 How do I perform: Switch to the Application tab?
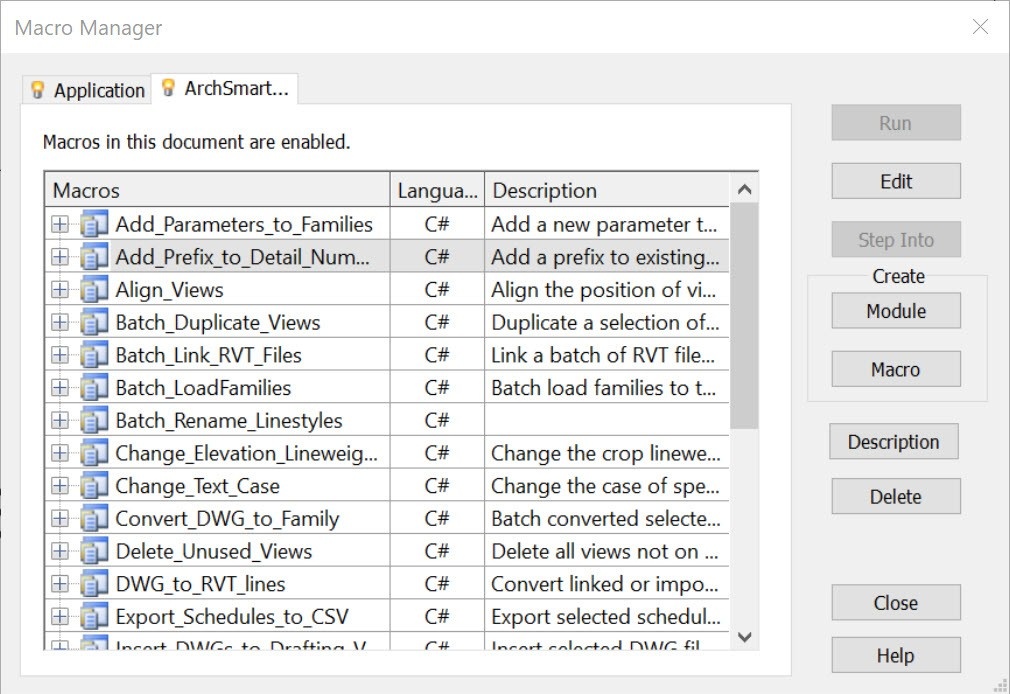[98, 90]
